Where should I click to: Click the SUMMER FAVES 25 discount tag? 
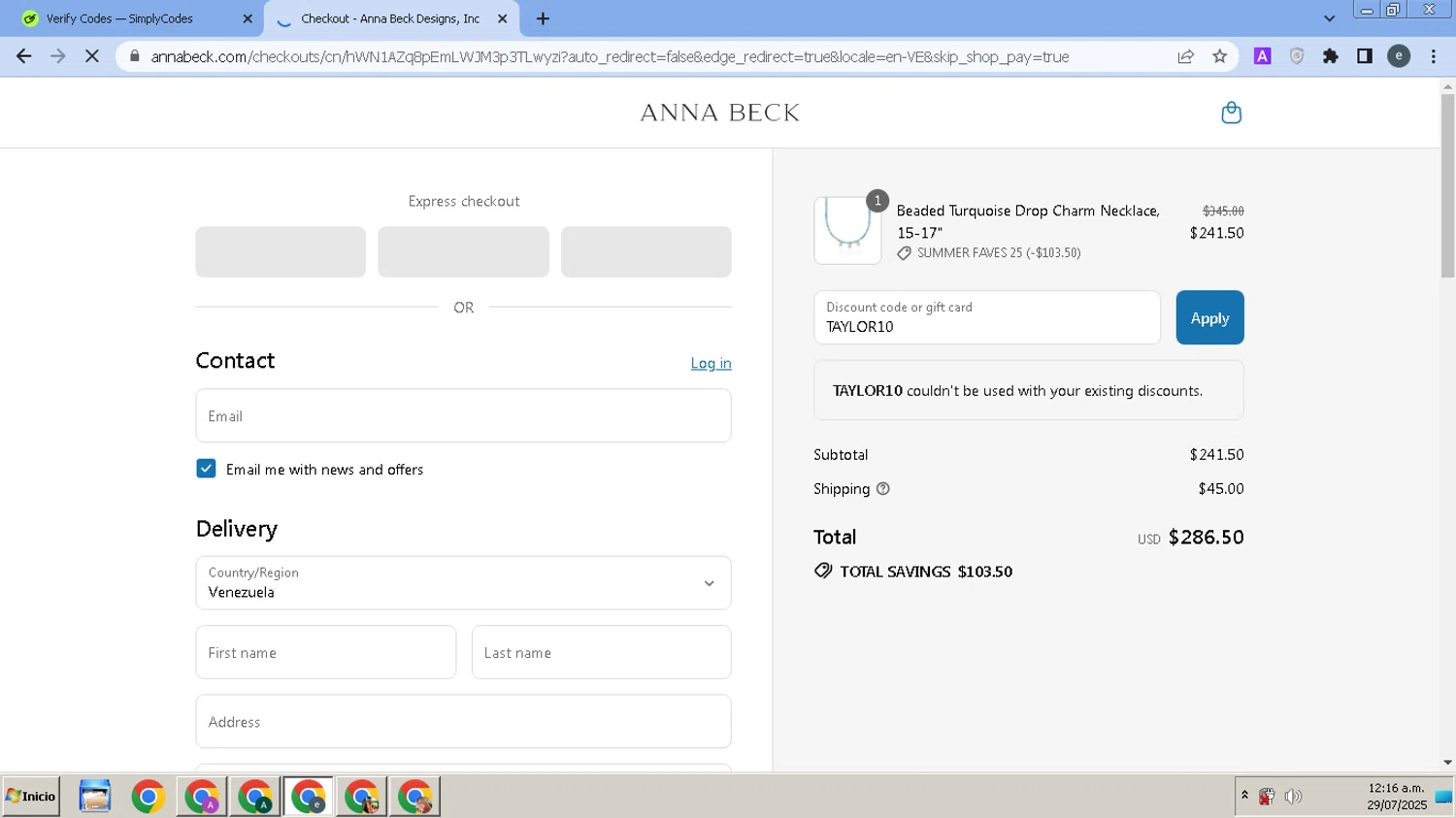tap(988, 253)
